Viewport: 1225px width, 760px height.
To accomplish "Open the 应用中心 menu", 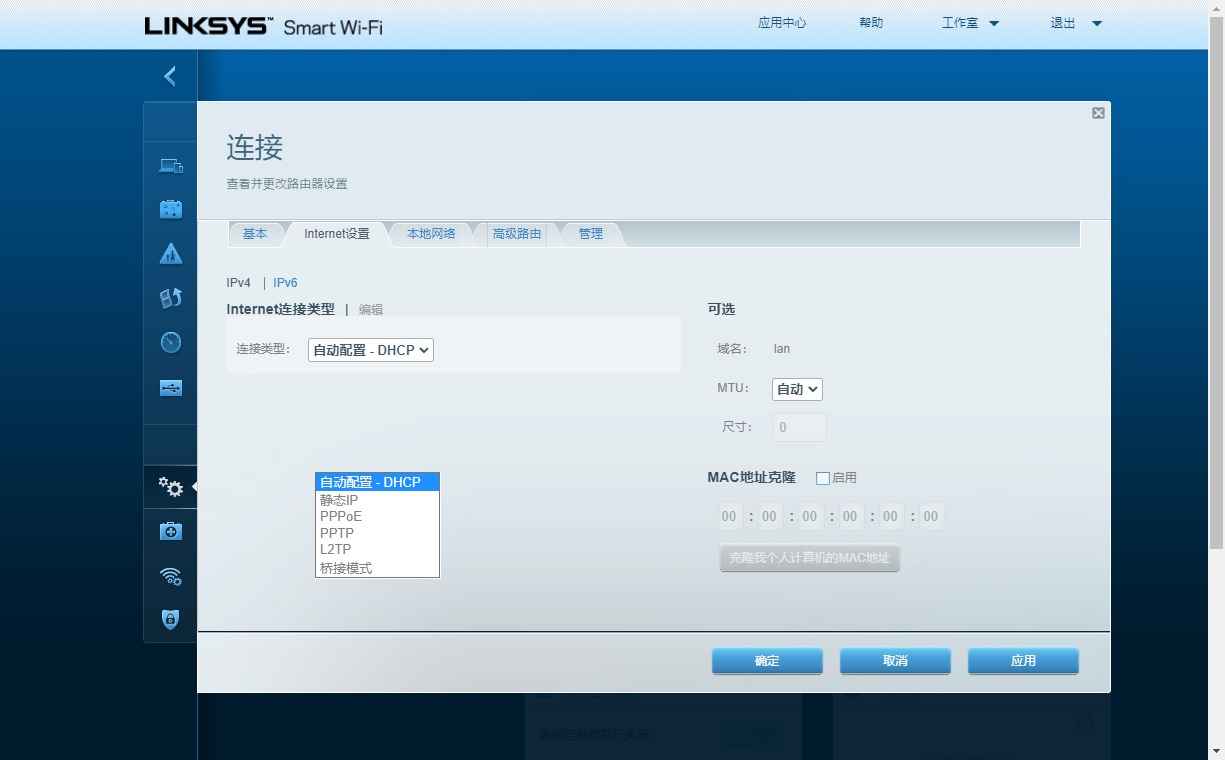I will point(782,22).
